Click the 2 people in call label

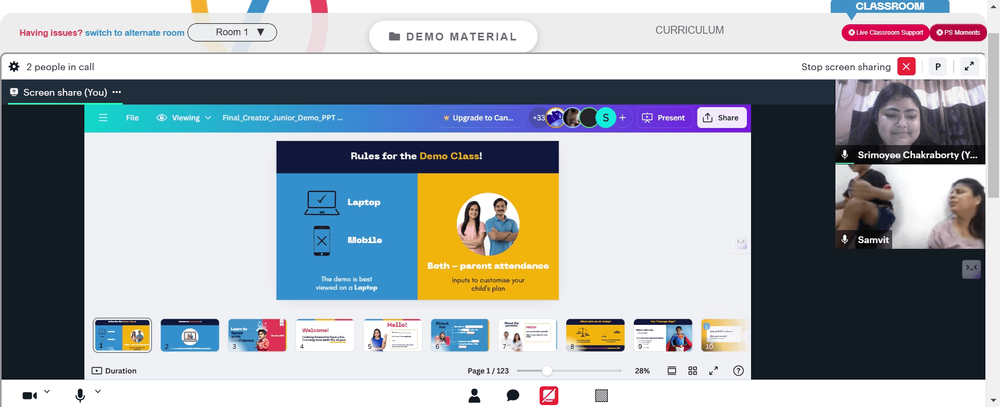61,66
